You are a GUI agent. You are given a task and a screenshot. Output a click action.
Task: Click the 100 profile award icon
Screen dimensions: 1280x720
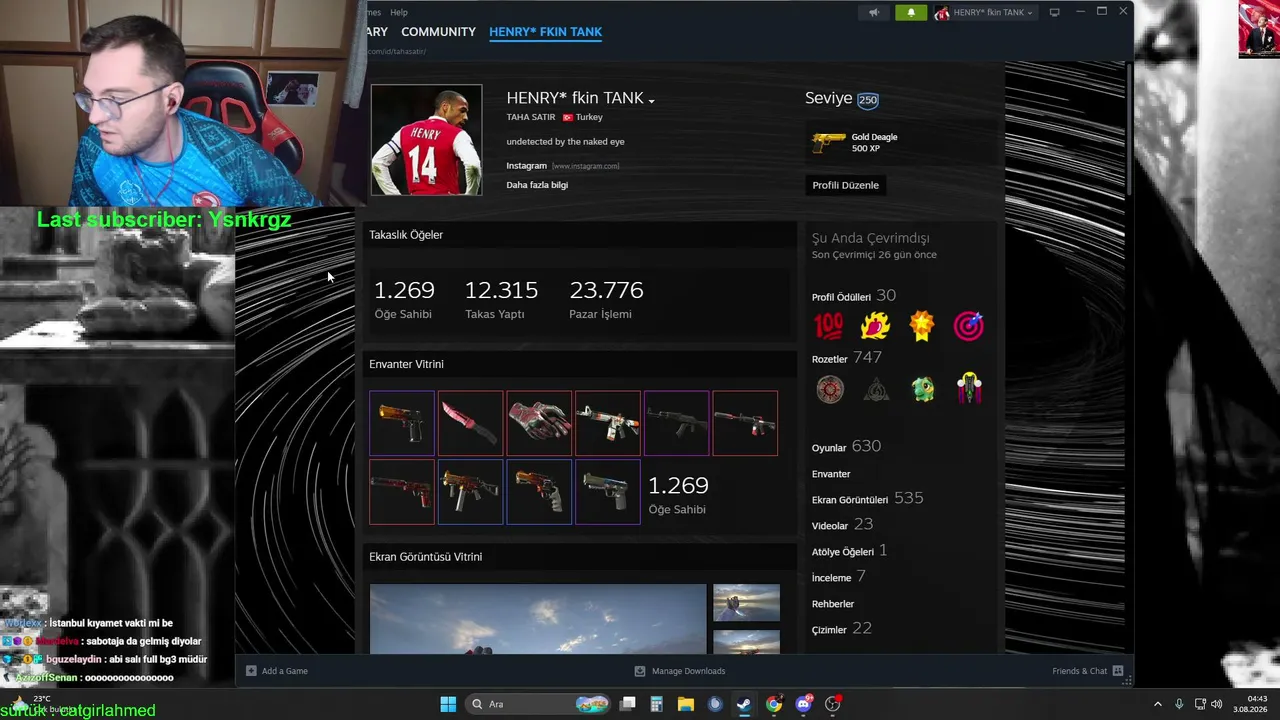(828, 326)
